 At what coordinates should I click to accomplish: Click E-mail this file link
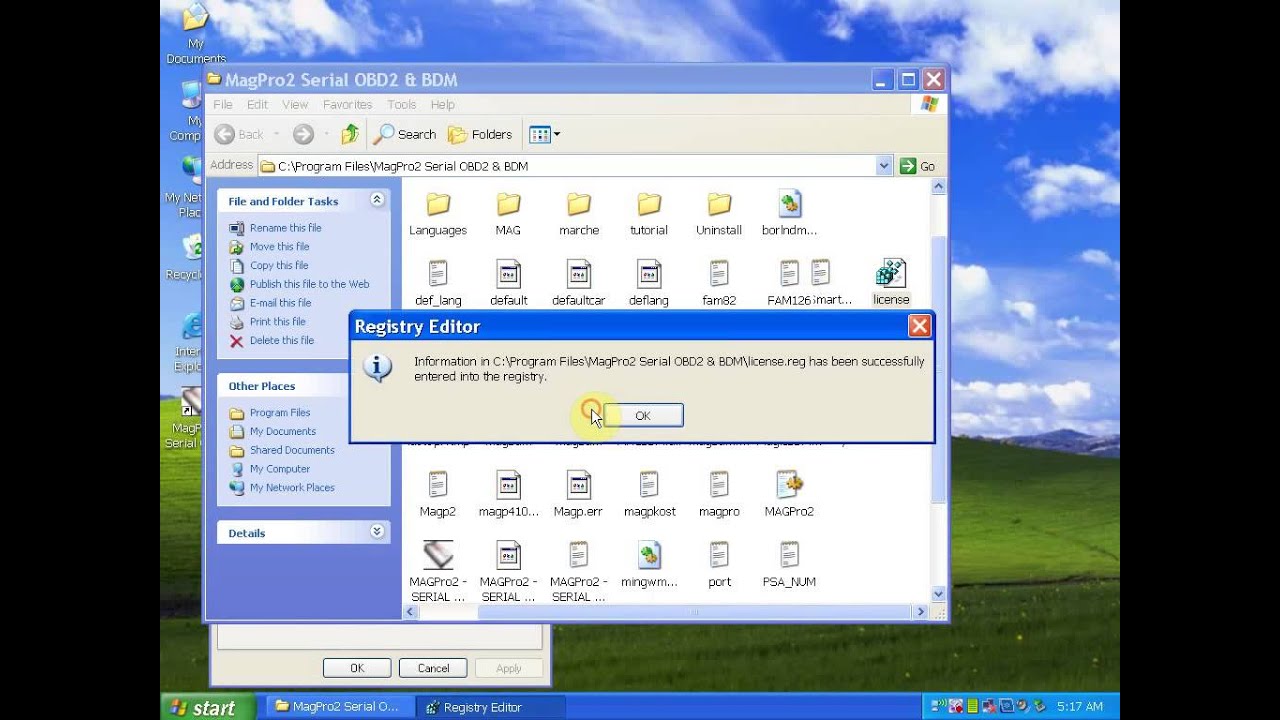click(280, 303)
